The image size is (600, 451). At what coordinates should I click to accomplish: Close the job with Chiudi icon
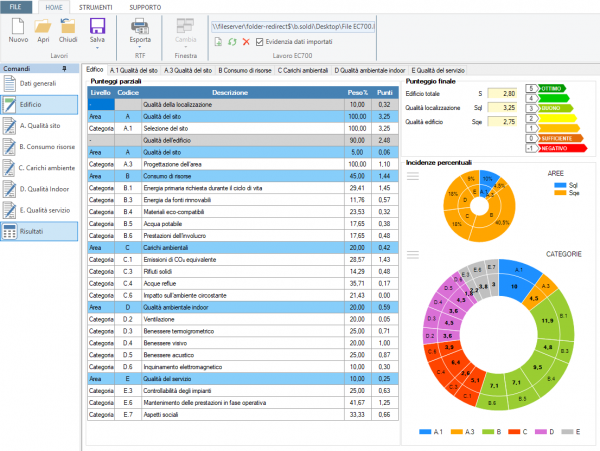click(x=68, y=27)
